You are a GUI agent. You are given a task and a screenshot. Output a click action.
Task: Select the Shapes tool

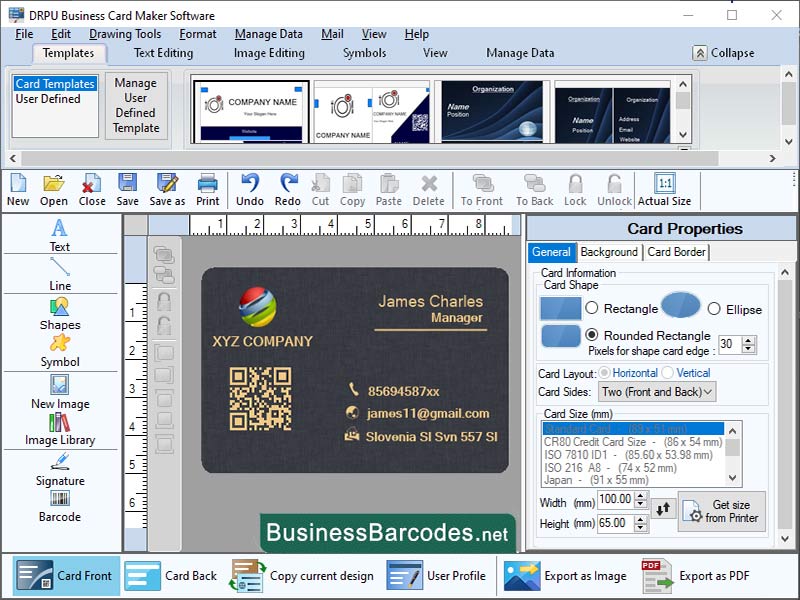[x=59, y=317]
